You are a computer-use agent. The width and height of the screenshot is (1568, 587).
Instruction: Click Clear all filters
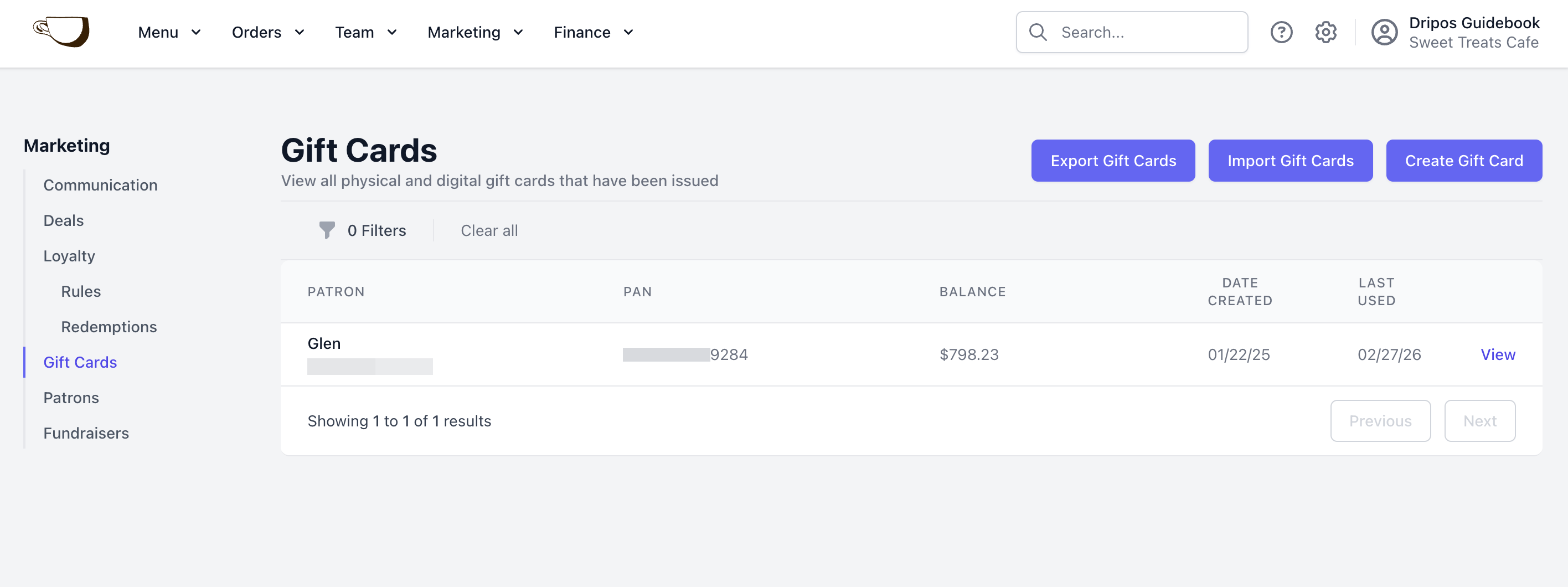point(489,230)
